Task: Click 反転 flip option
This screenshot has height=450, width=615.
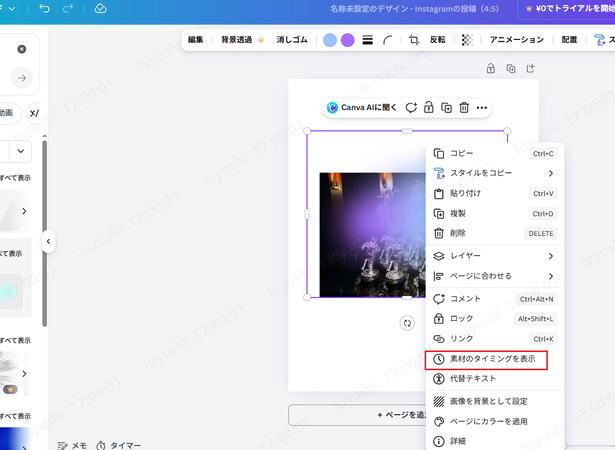Action: [x=437, y=40]
